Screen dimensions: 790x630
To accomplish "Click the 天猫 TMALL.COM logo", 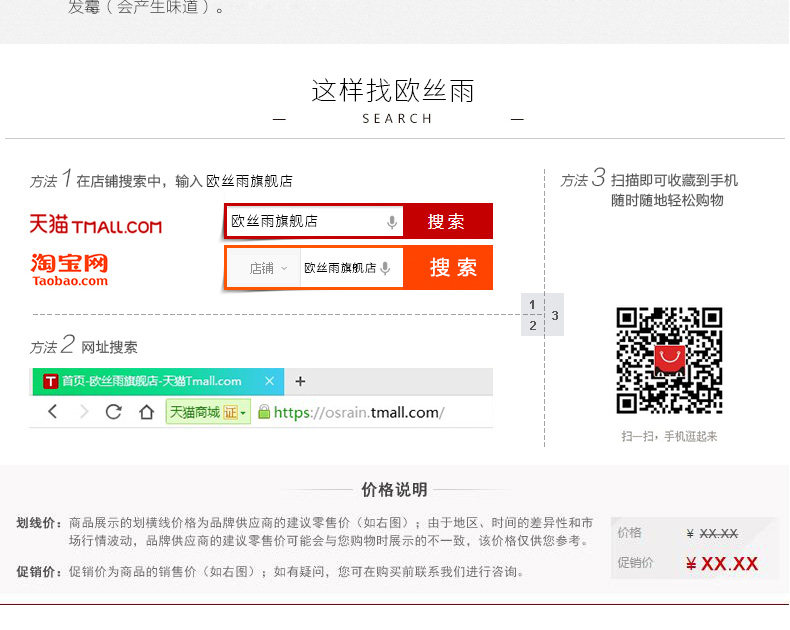I will coord(96,224).
